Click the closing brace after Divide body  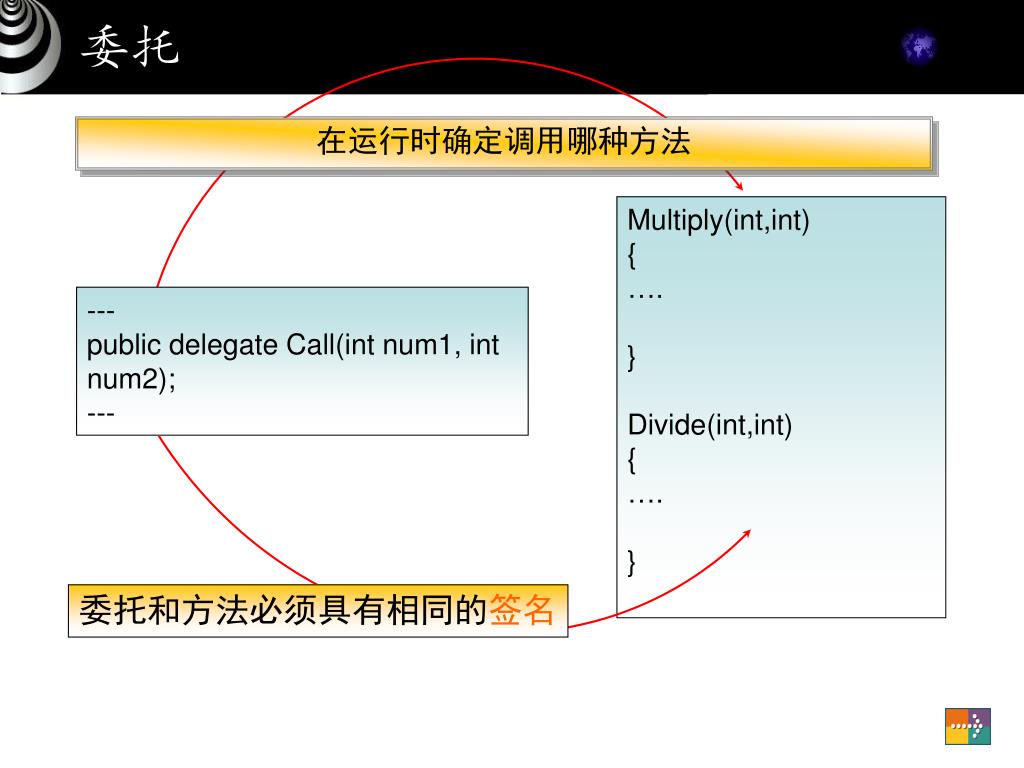[x=632, y=562]
